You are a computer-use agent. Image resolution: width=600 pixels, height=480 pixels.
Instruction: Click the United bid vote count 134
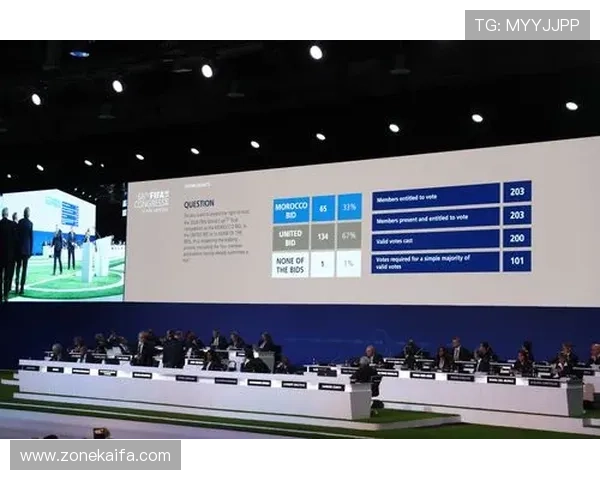point(323,237)
